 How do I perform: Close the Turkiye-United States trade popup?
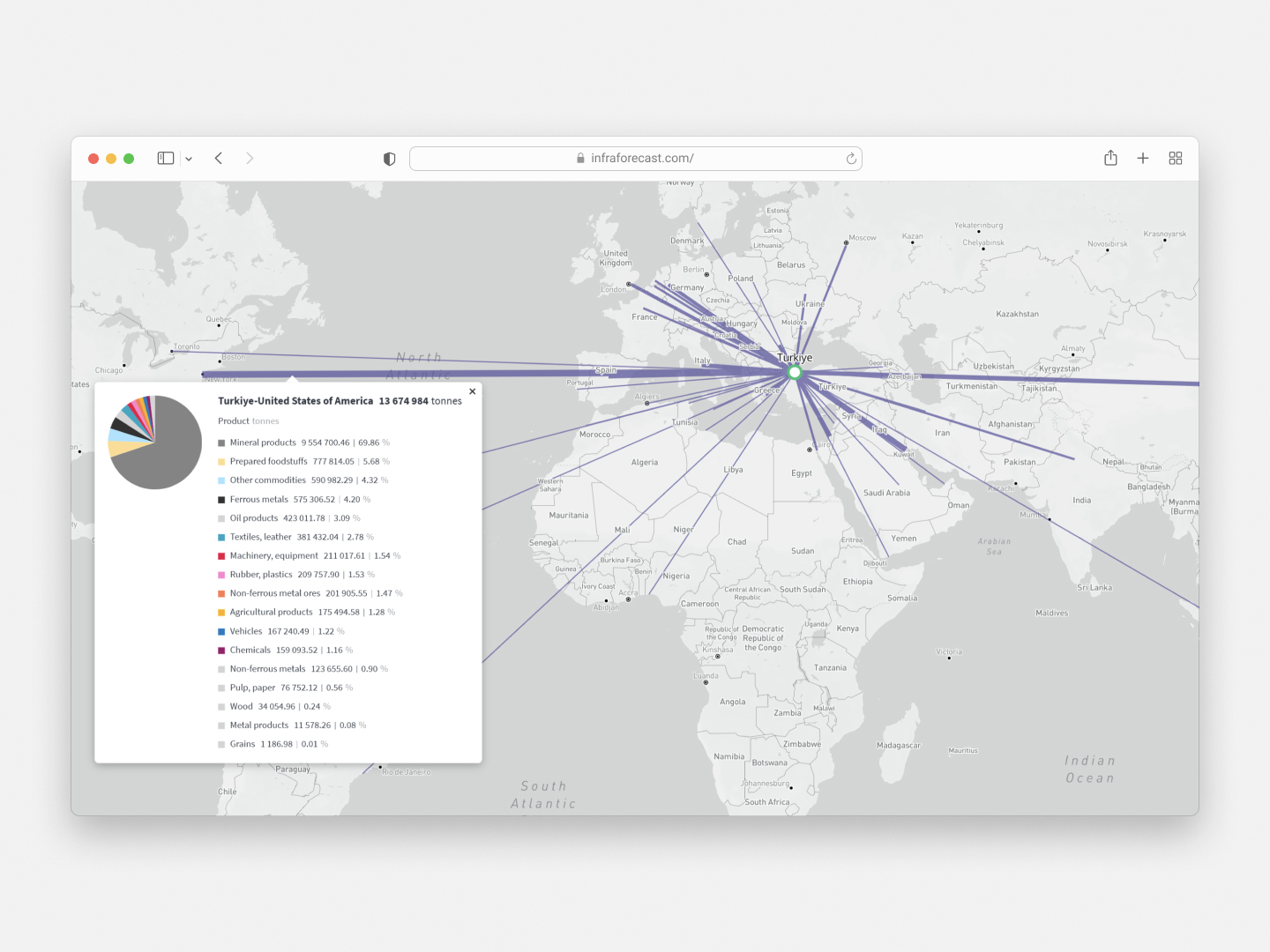coord(473,391)
